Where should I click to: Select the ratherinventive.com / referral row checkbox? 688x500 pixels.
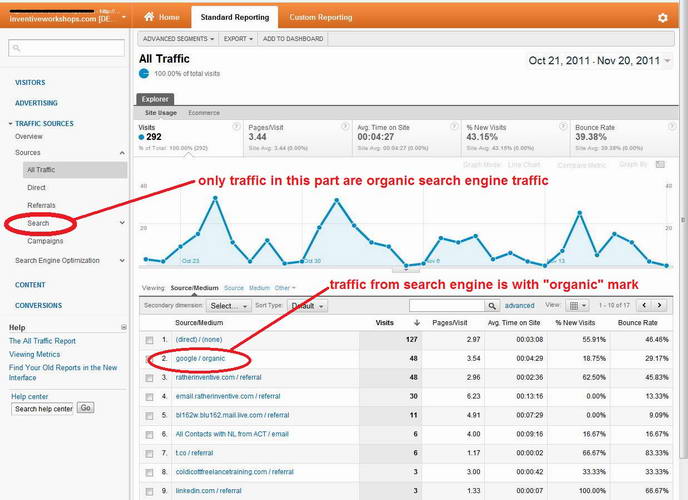(149, 378)
